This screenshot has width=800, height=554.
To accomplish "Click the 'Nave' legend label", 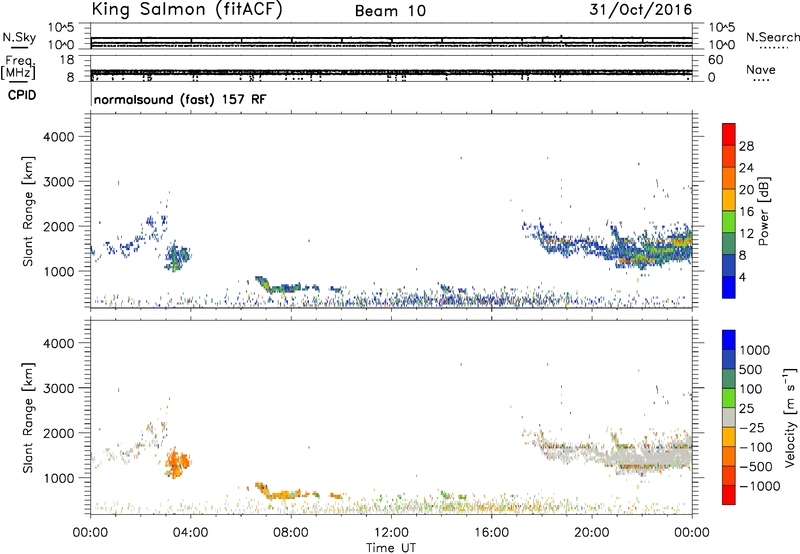I will tap(761, 69).
